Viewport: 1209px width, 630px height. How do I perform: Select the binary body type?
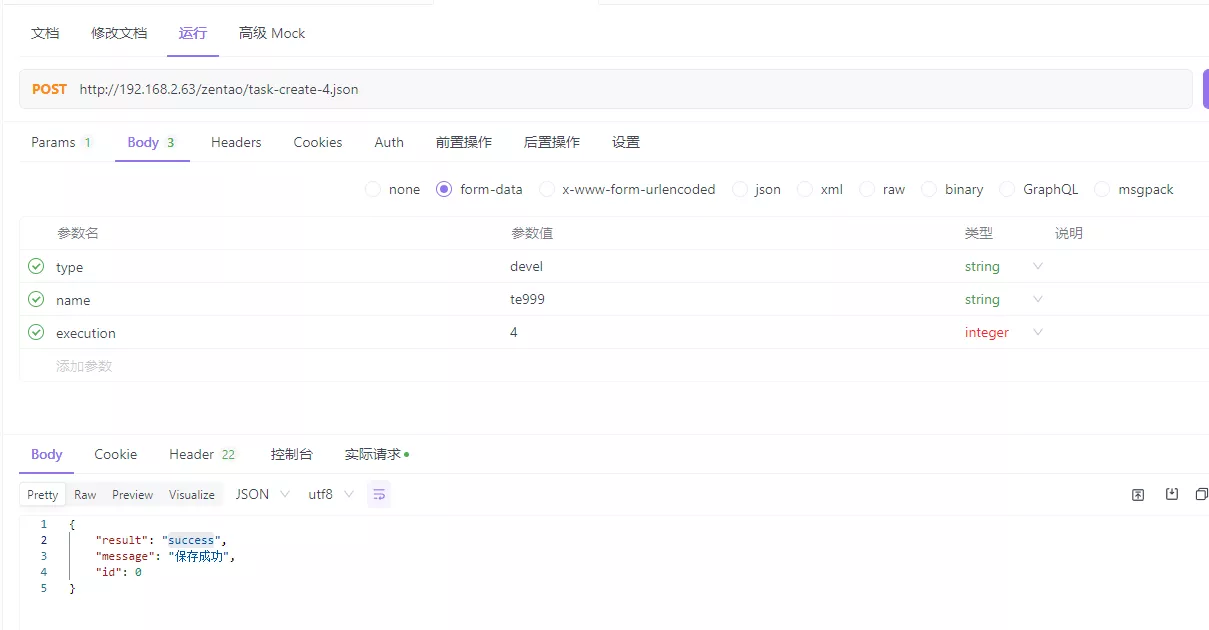coord(929,189)
